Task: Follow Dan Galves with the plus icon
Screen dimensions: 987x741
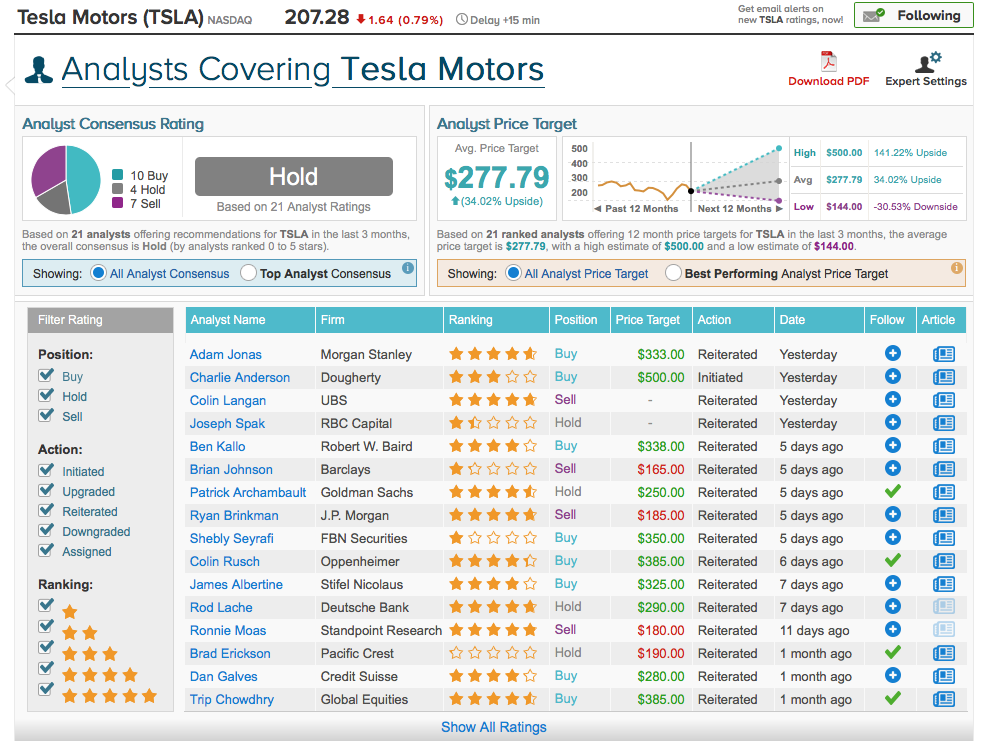Action: [x=893, y=676]
